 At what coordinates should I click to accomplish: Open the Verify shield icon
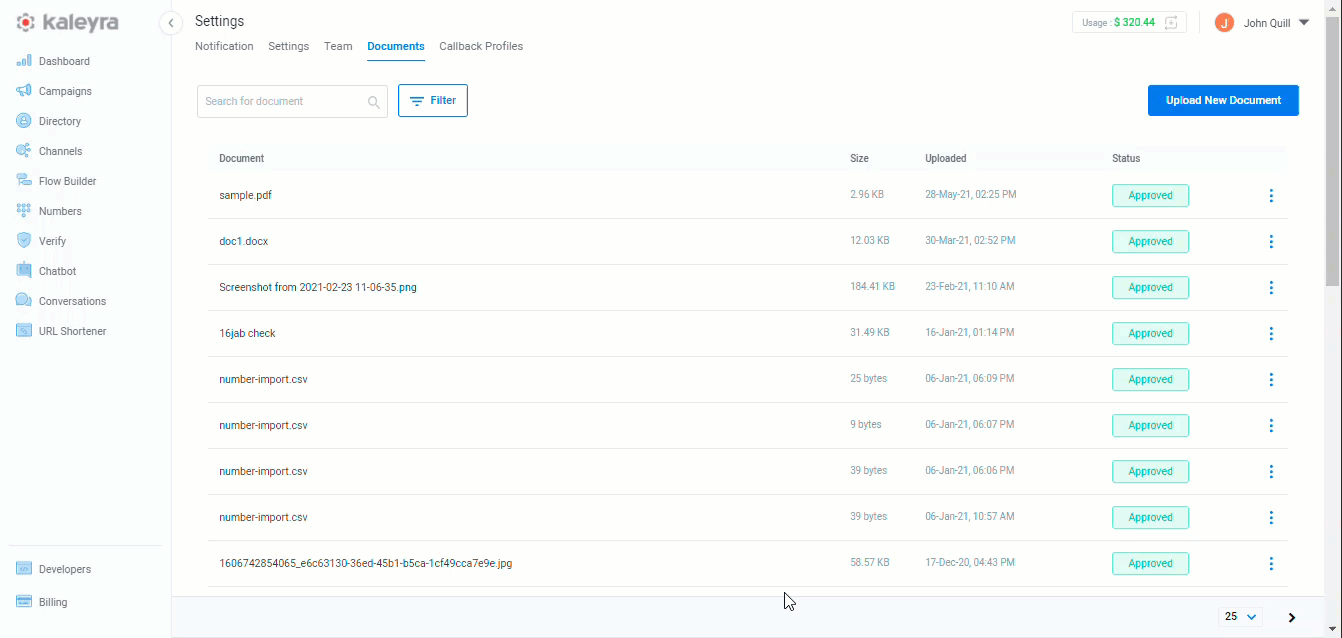[x=24, y=241]
